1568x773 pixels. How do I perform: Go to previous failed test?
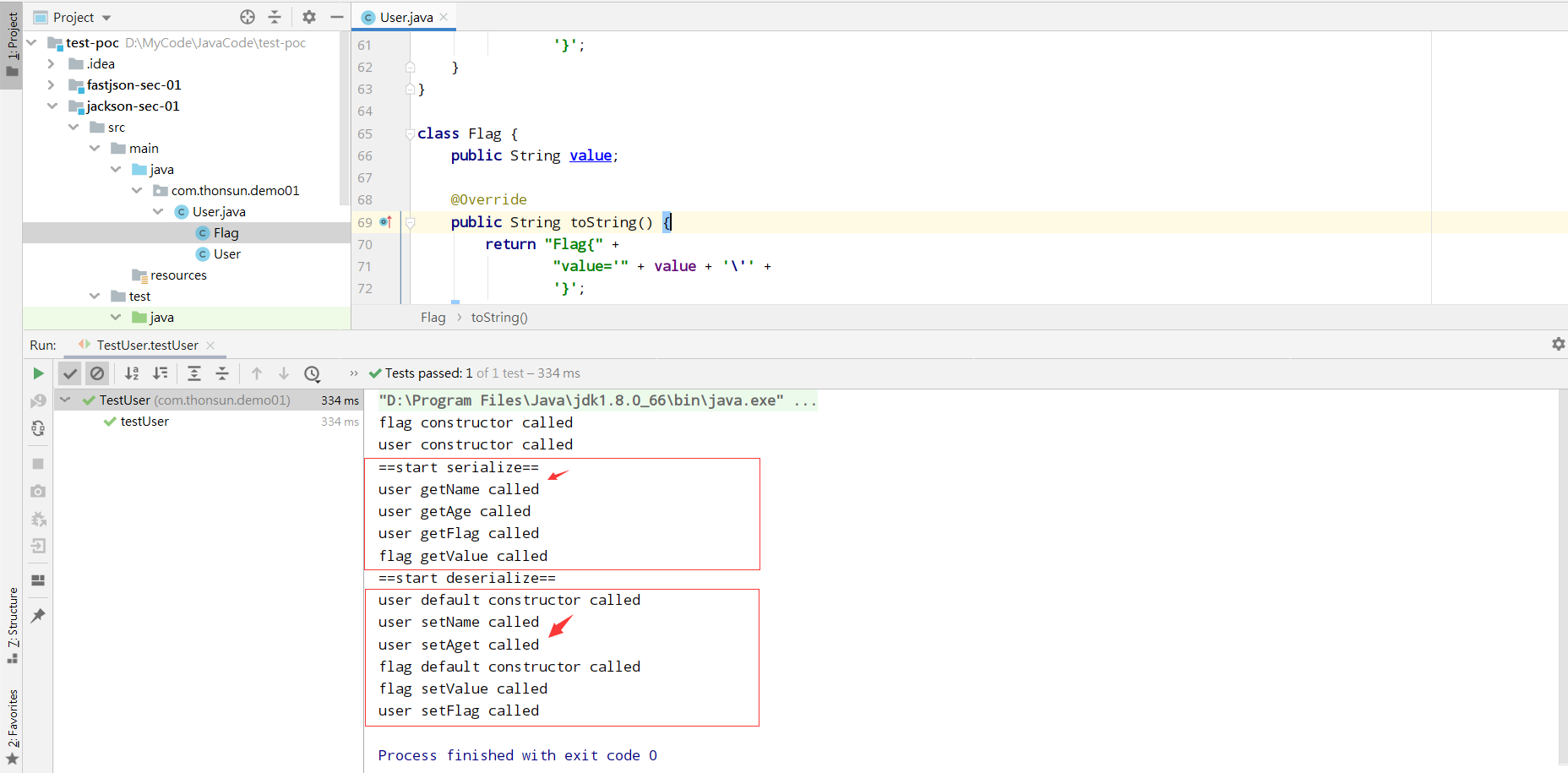(257, 373)
